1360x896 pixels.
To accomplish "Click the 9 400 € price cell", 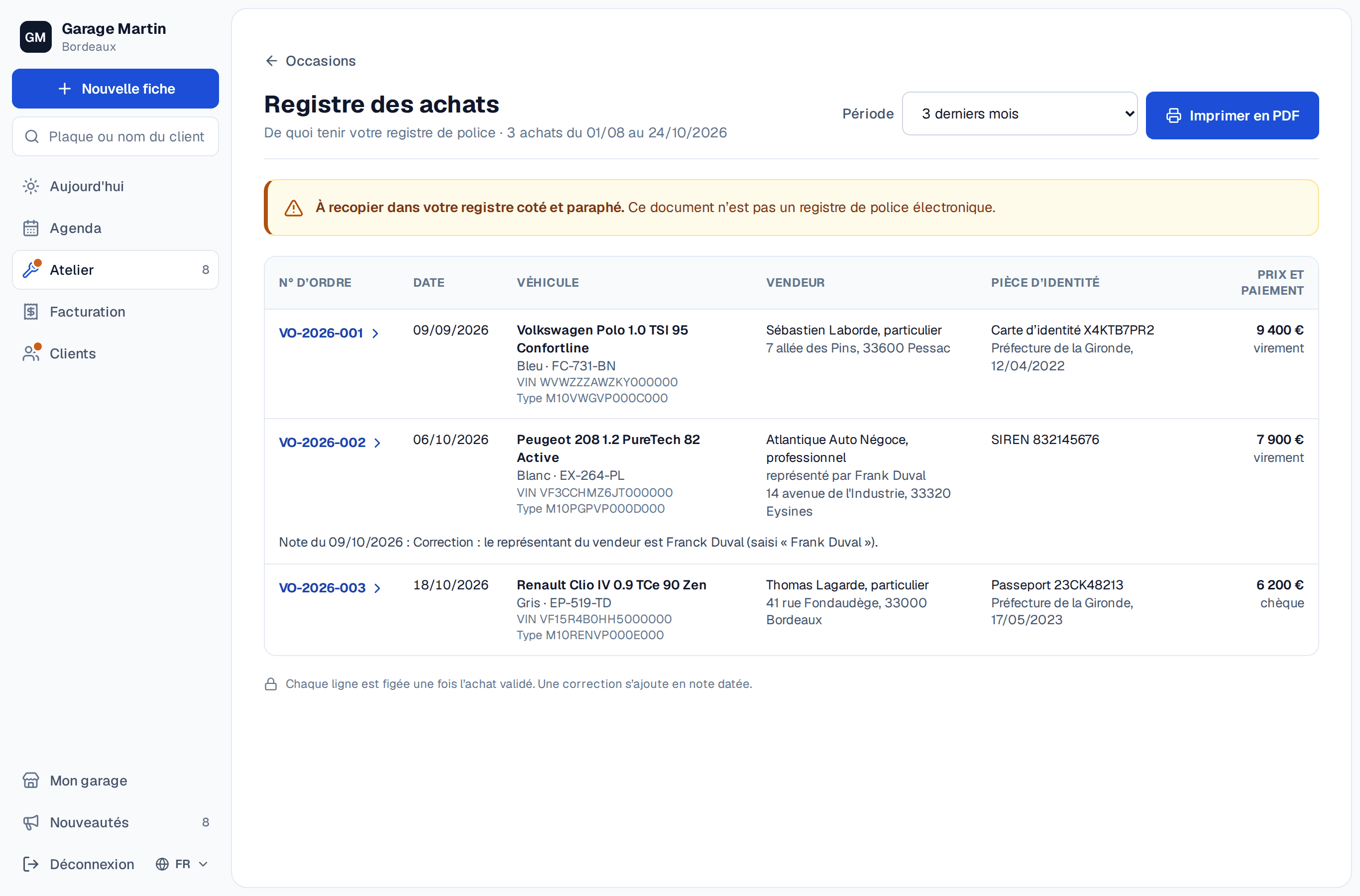I will coord(1279,330).
